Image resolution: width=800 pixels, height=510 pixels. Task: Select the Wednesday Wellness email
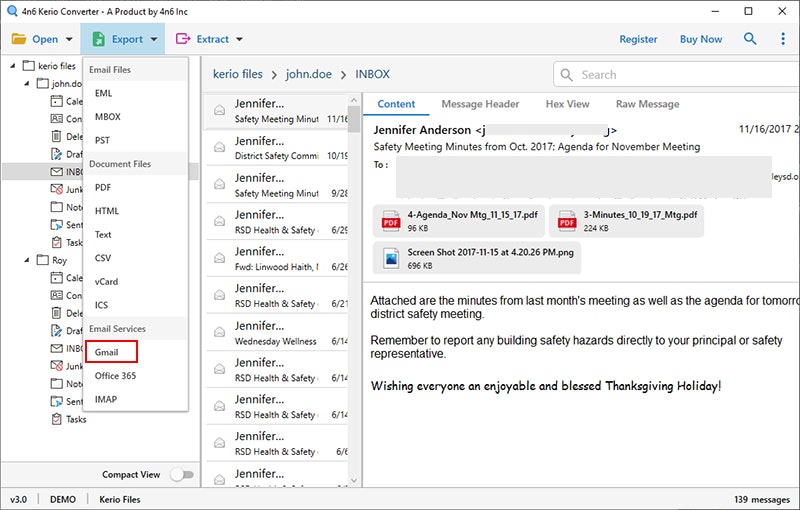click(277, 333)
